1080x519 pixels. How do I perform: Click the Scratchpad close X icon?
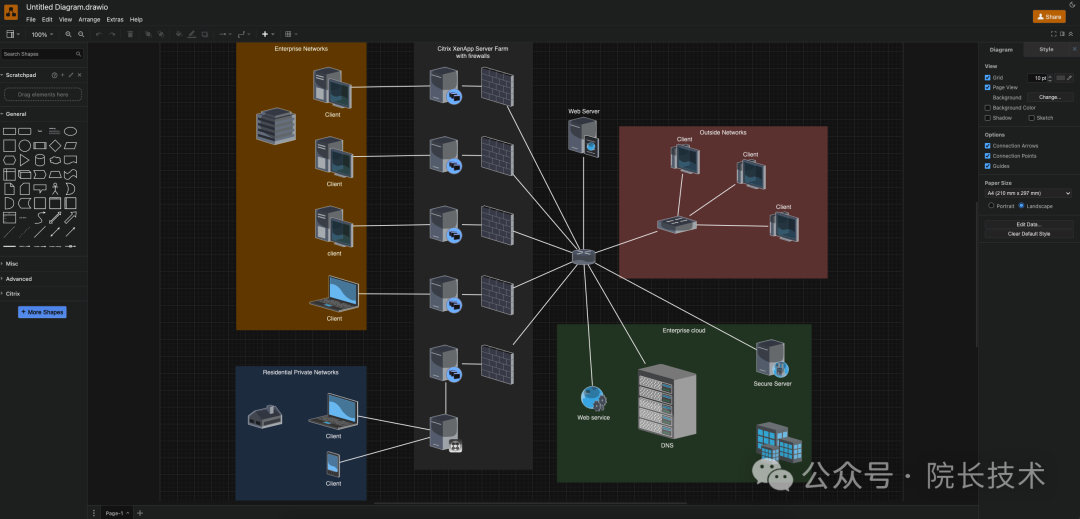[x=79, y=75]
